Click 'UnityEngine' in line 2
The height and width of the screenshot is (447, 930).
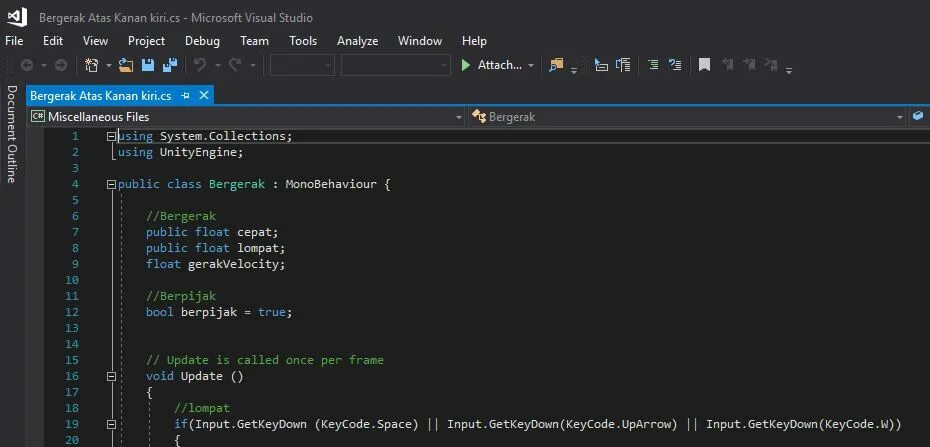(x=198, y=152)
